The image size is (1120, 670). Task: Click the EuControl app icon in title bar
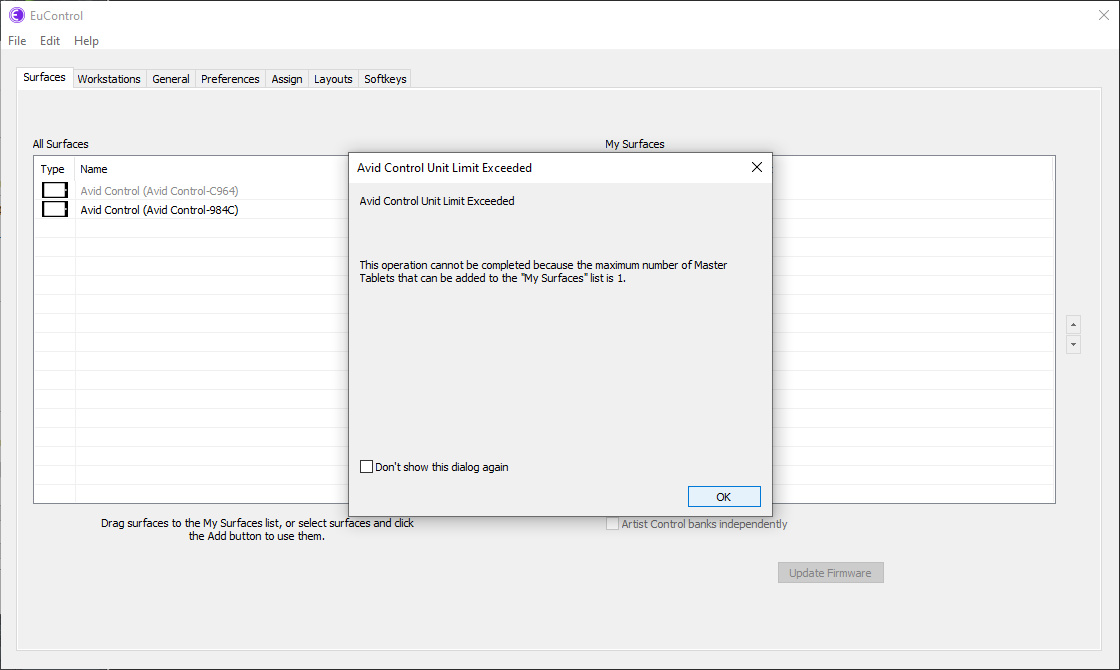coord(16,15)
